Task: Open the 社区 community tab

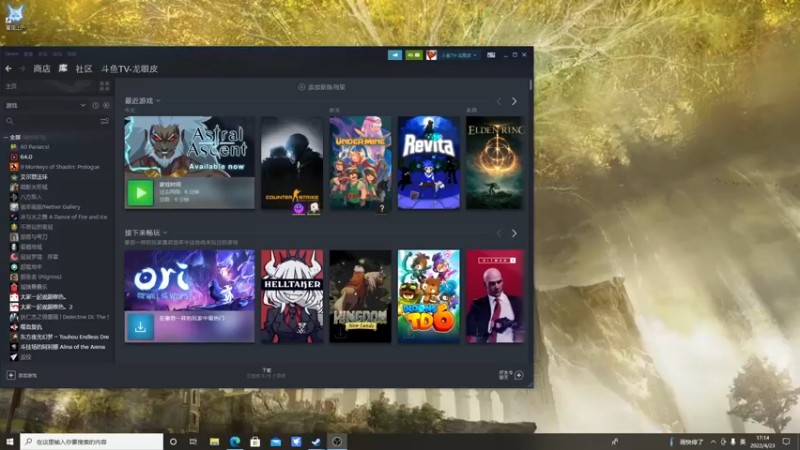Action: click(x=84, y=68)
